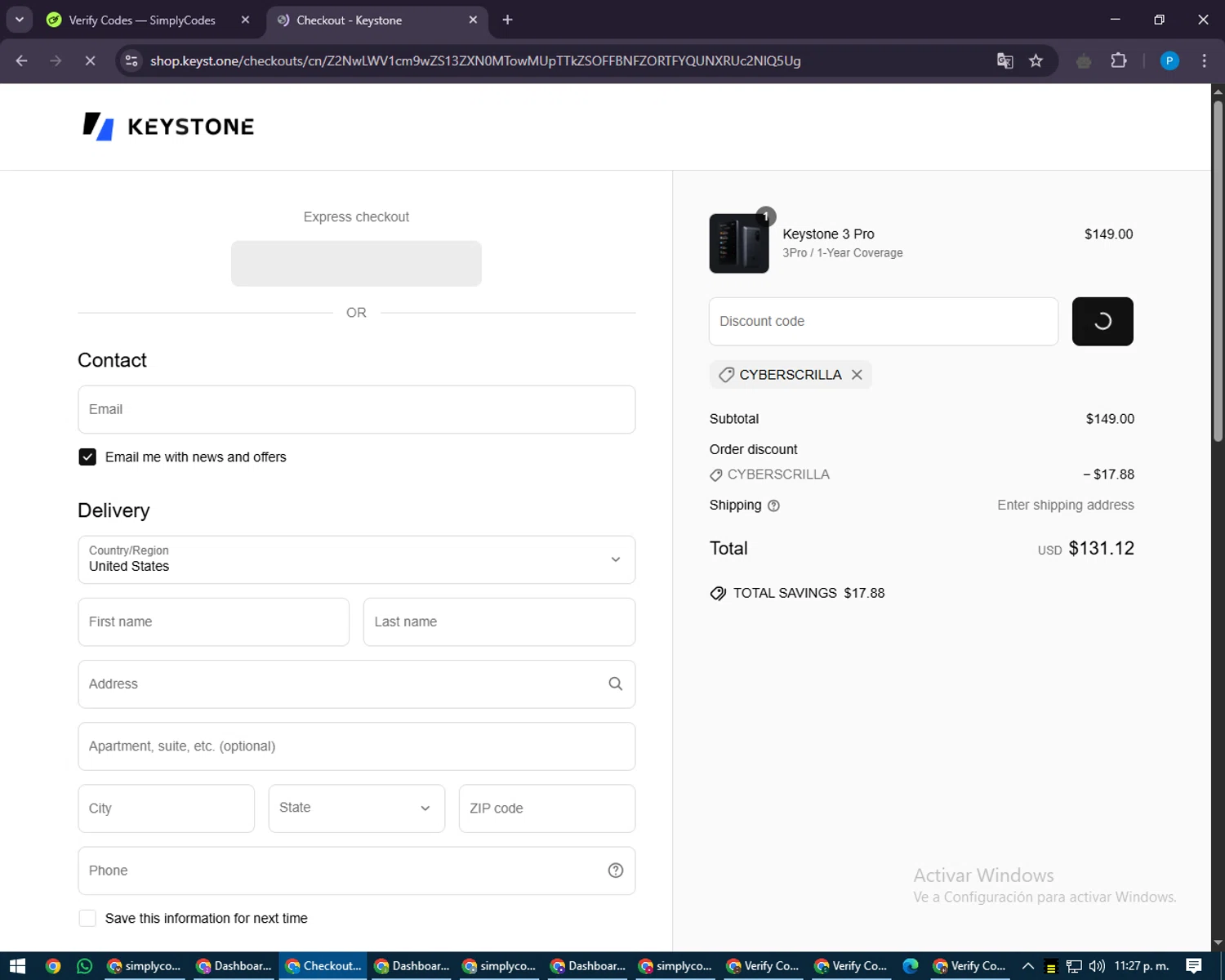1225x980 pixels.
Task: Open the Country/Region dropdown
Action: point(357,559)
